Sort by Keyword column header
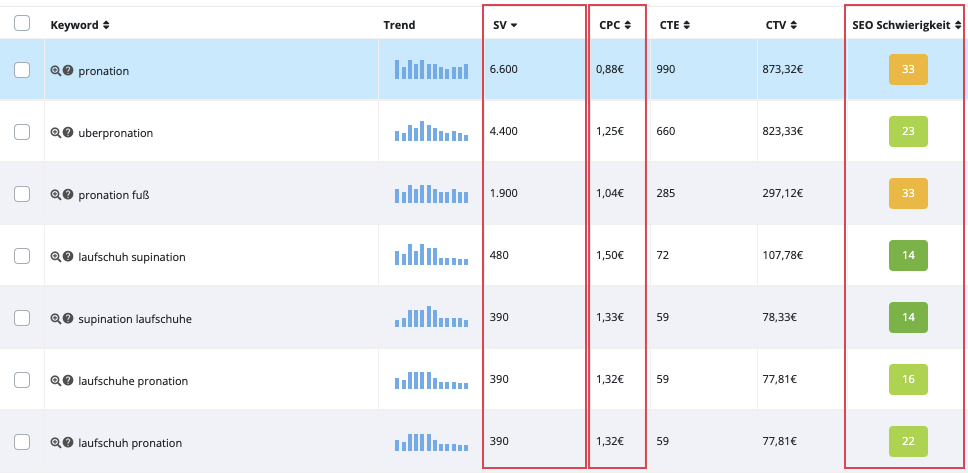The width and height of the screenshot is (968, 473). (80, 25)
